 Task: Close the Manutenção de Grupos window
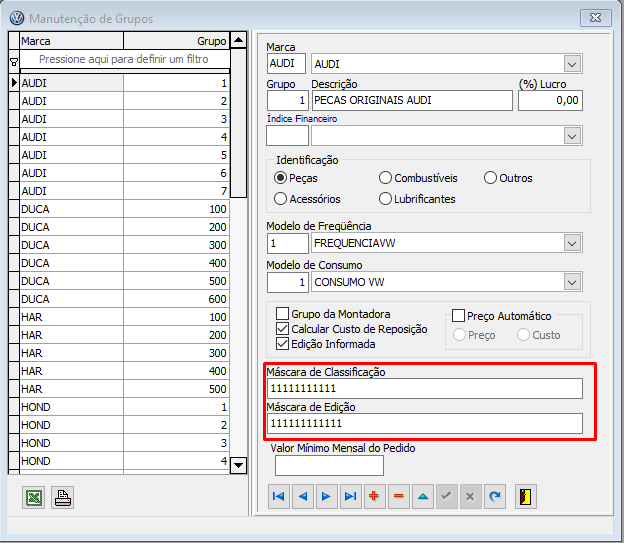tap(595, 18)
